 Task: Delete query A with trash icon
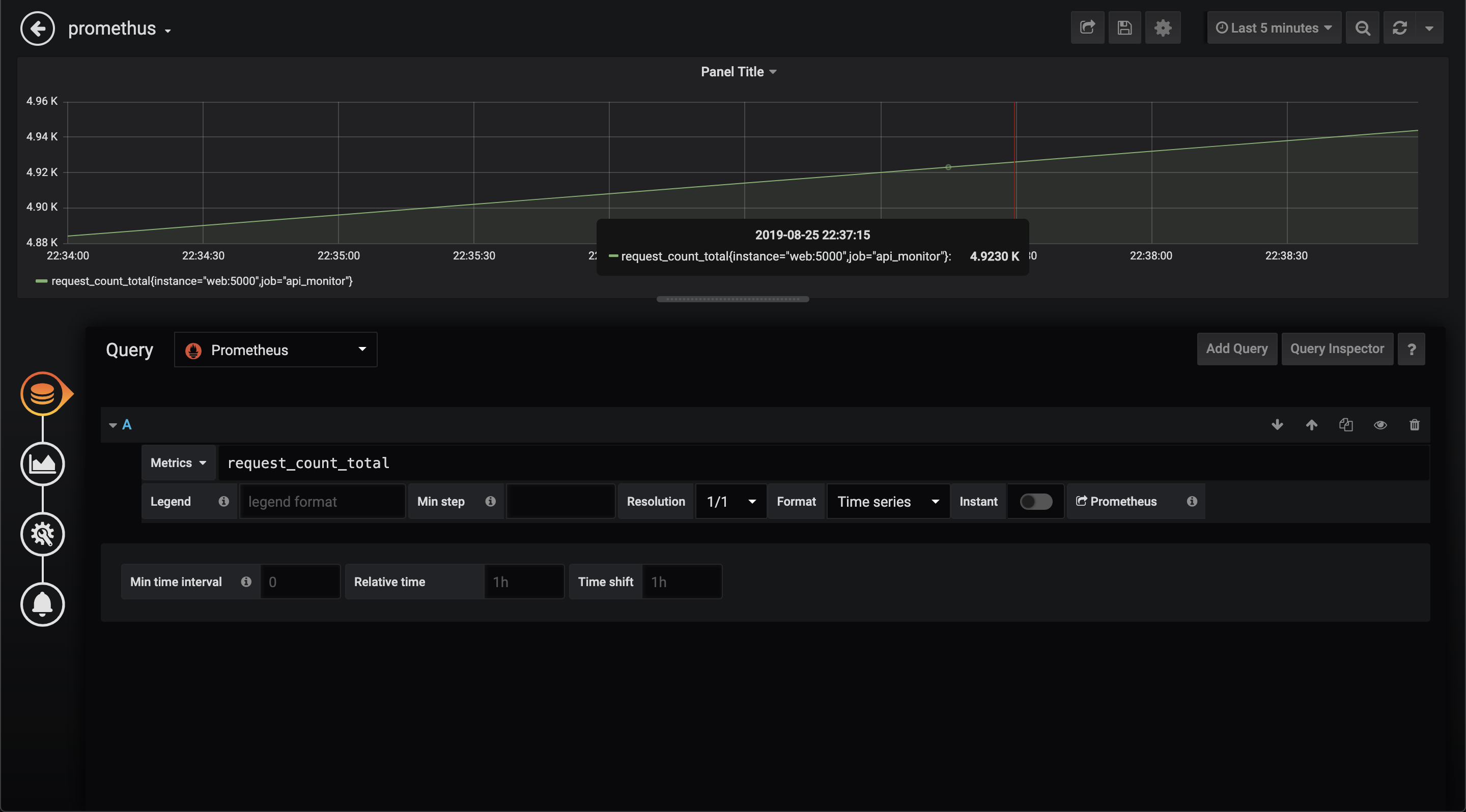click(1414, 425)
